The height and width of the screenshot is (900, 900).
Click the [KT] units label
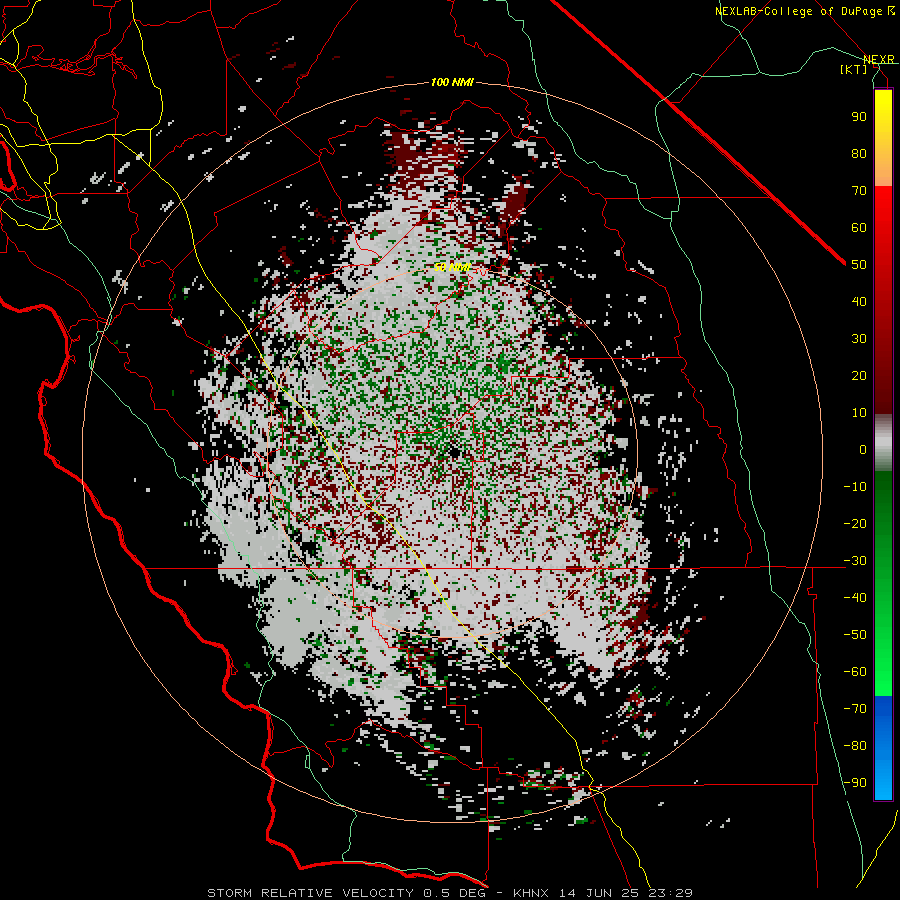pos(854,69)
